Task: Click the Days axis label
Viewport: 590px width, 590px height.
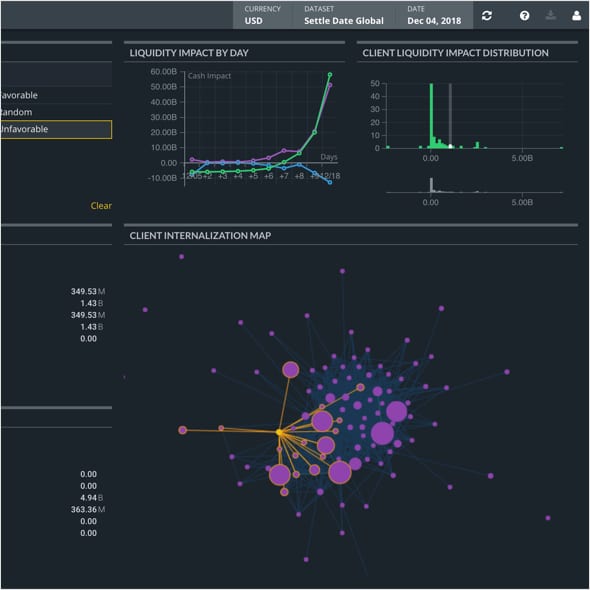Action: click(329, 157)
